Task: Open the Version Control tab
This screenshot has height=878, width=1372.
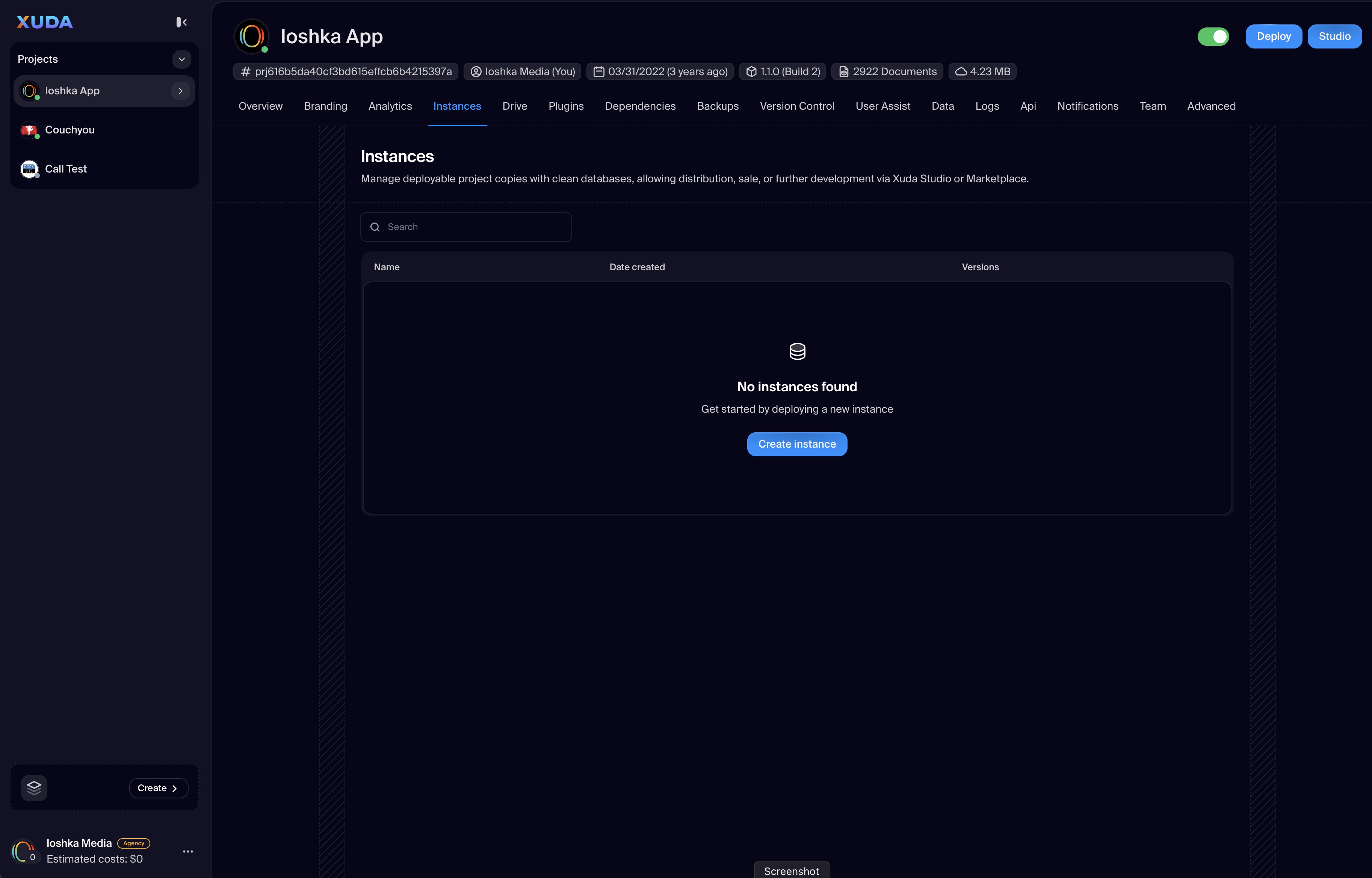Action: [796, 107]
